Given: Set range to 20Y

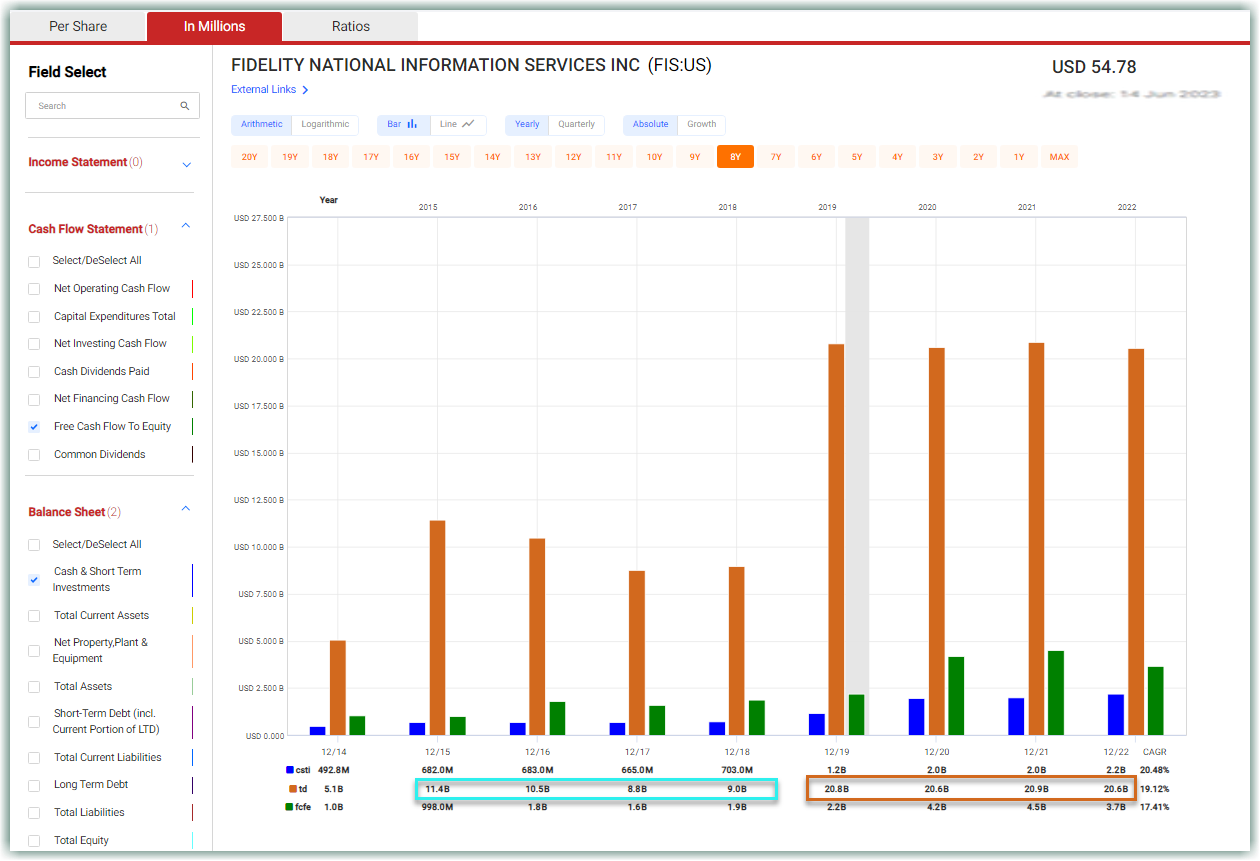Looking at the screenshot, I should pos(249,157).
